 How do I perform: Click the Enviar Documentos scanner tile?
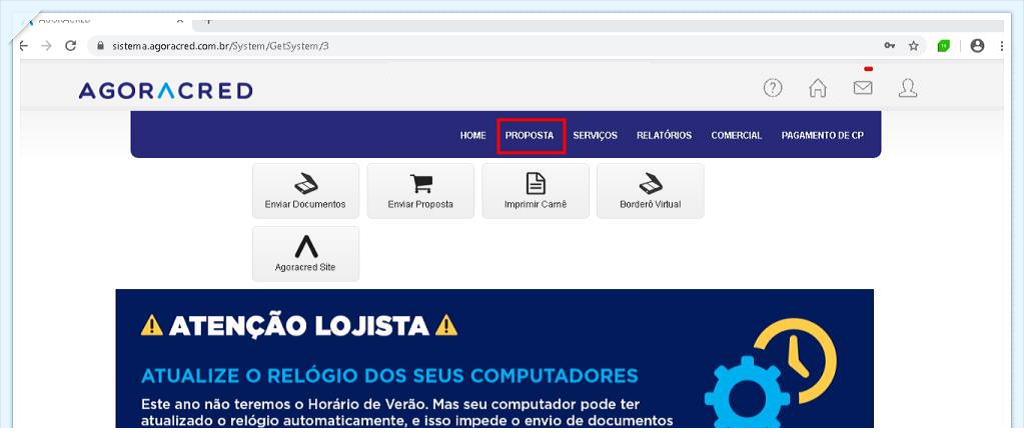(306, 191)
